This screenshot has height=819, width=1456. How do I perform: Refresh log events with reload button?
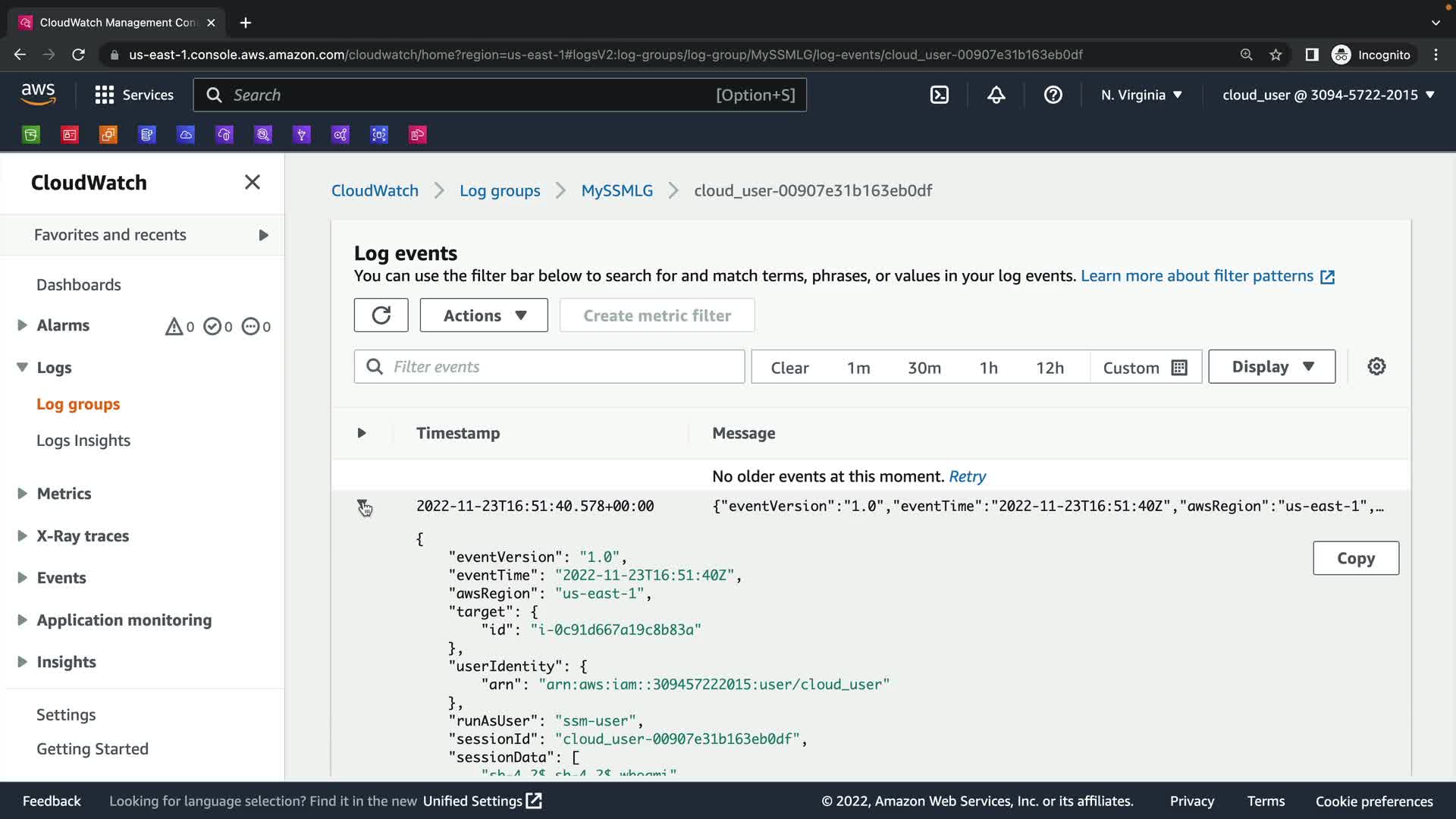[381, 315]
